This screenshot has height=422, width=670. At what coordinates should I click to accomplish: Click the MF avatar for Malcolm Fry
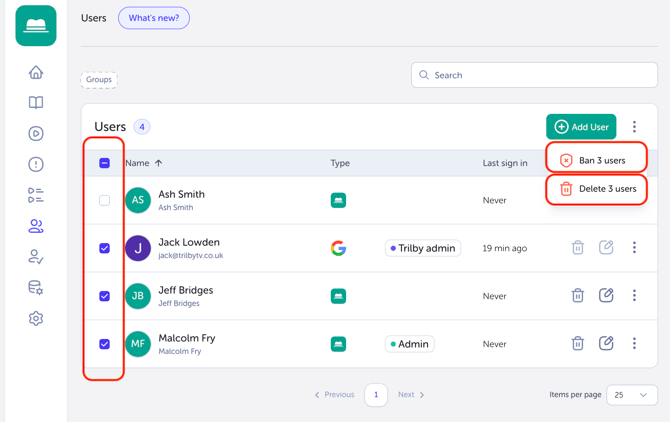138,344
